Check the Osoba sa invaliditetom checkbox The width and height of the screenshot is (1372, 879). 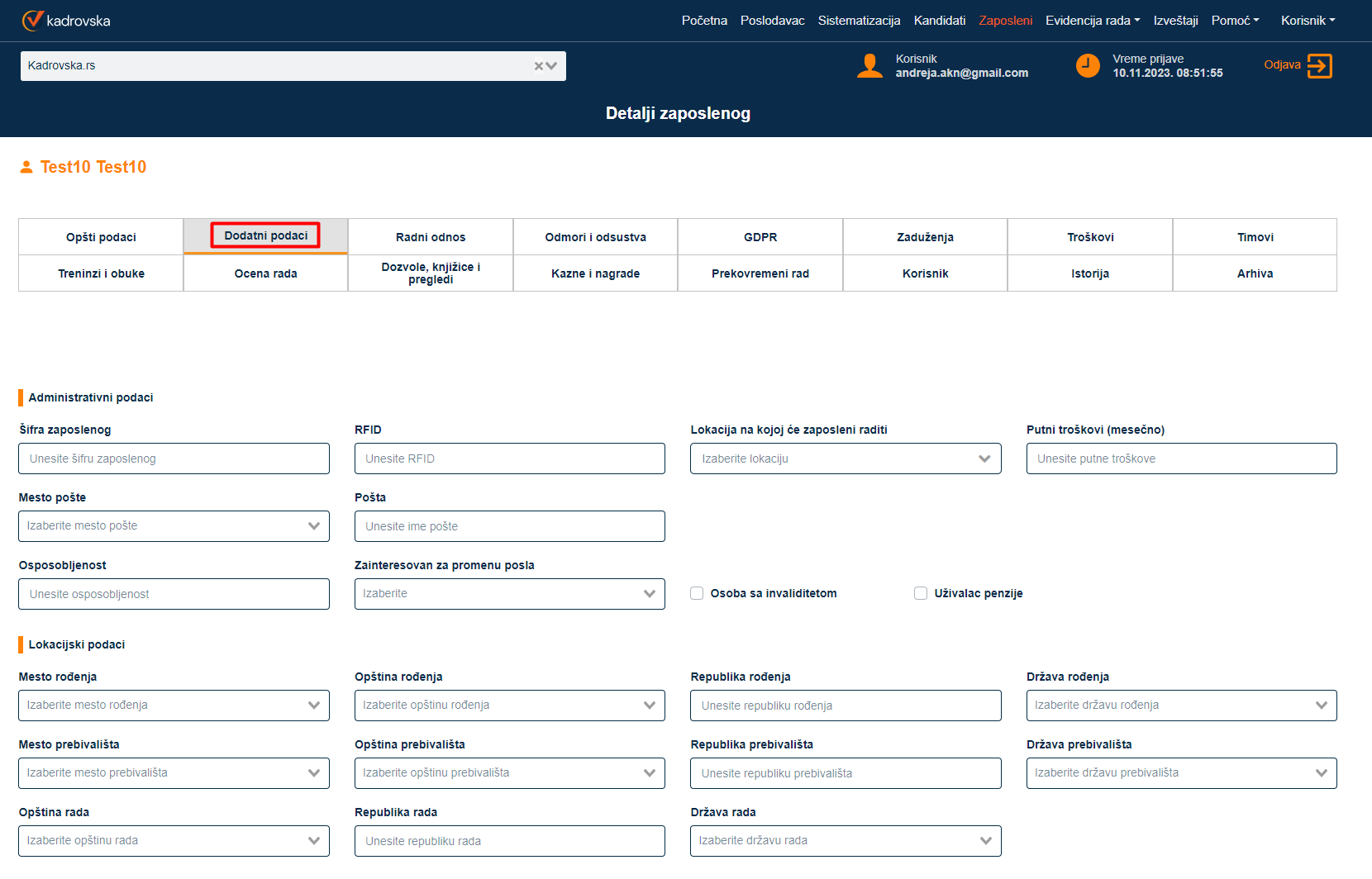pos(697,593)
